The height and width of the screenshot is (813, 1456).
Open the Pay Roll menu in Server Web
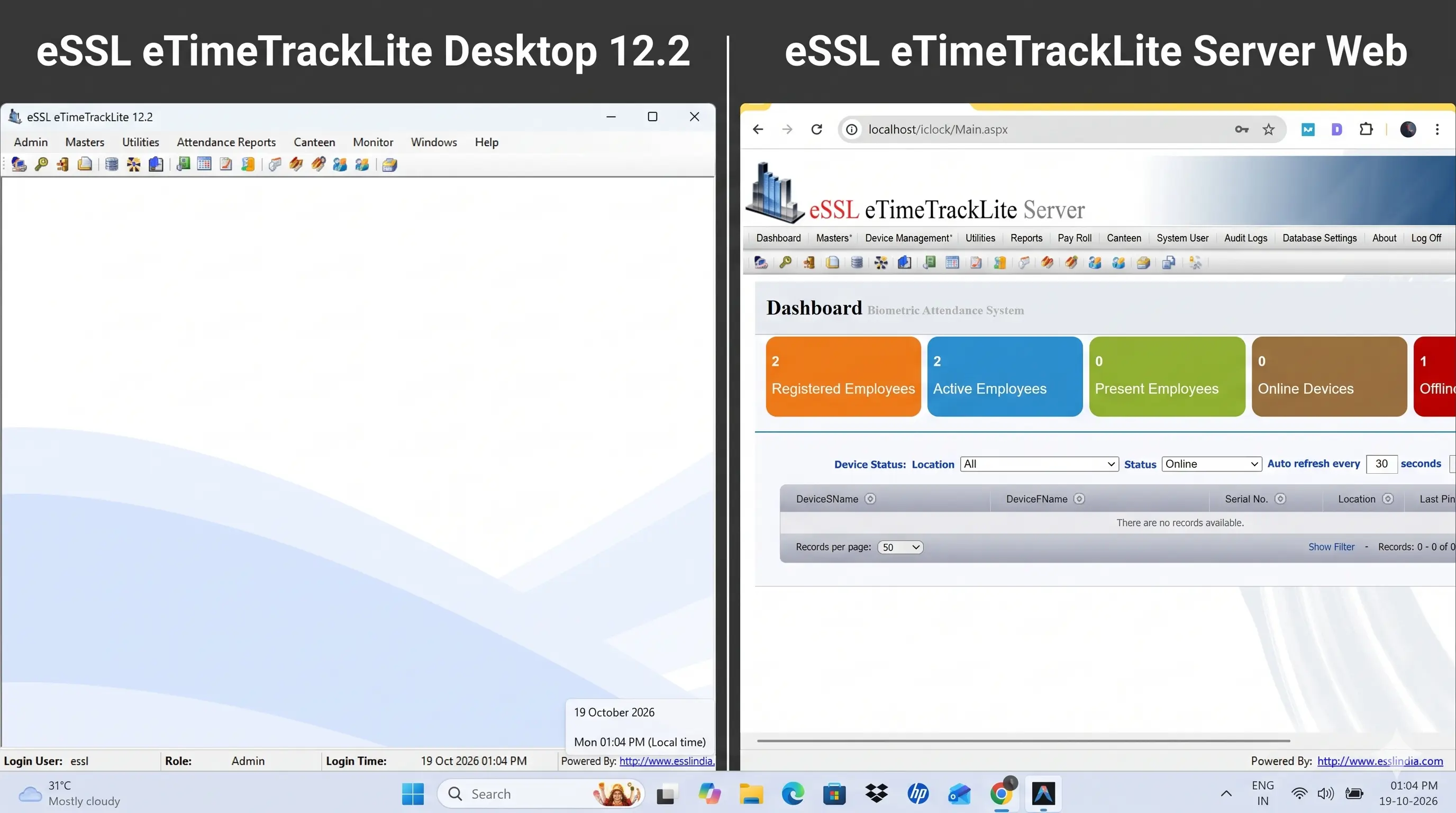(x=1075, y=238)
